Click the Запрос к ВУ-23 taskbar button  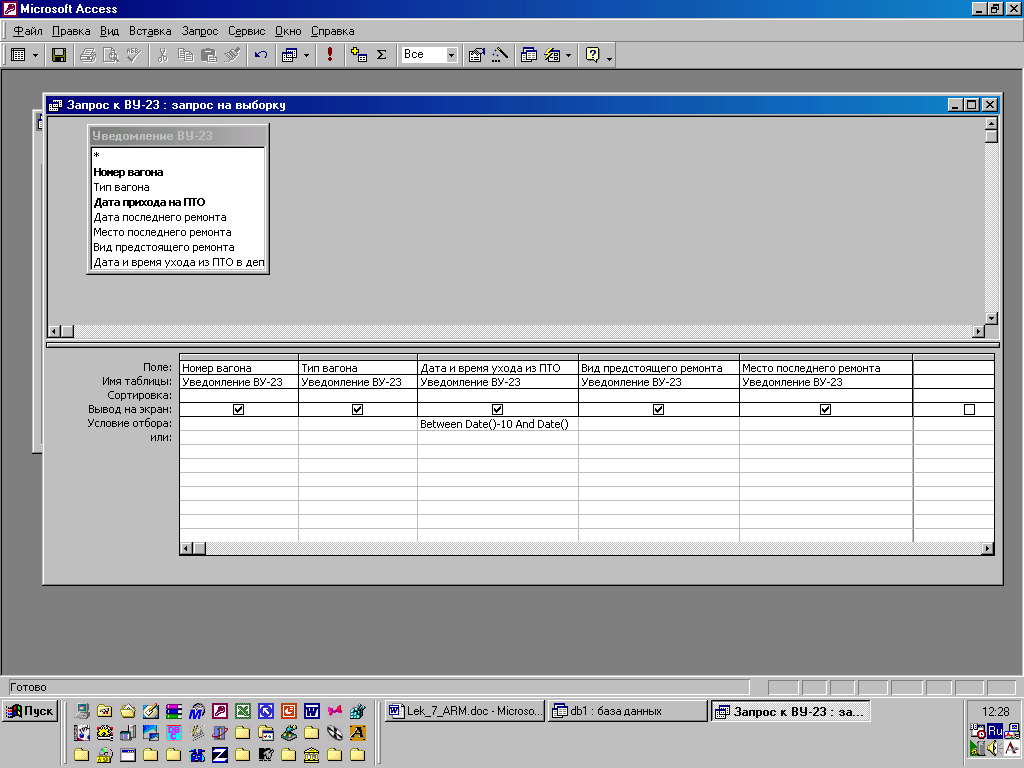pyautogui.click(x=790, y=711)
